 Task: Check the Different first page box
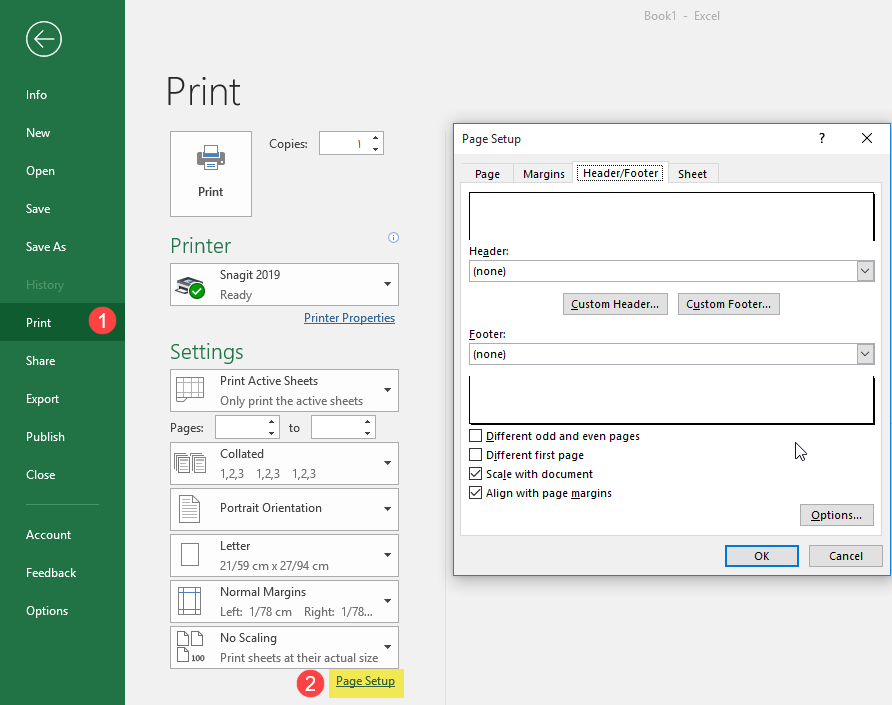click(476, 455)
